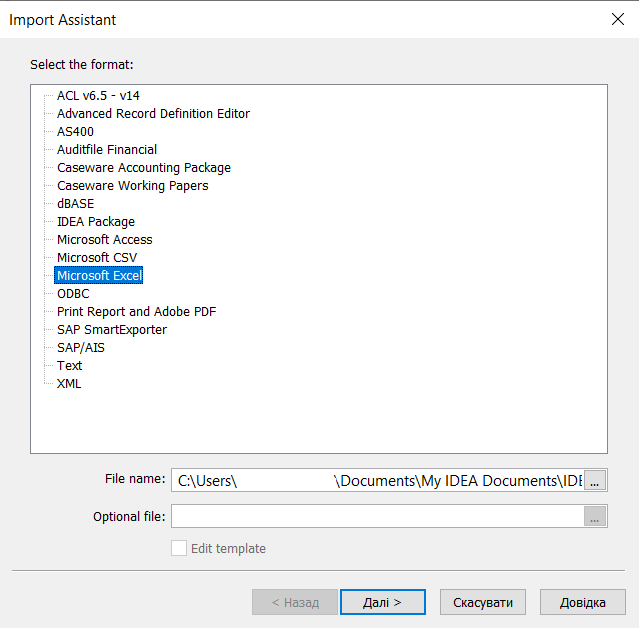This screenshot has height=628, width=639.
Task: Choose SAP SmartExporter format
Action: click(112, 329)
